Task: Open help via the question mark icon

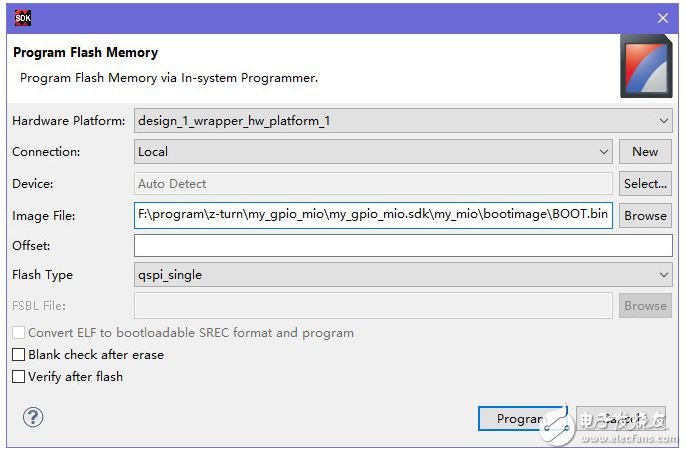Action: [x=33, y=417]
